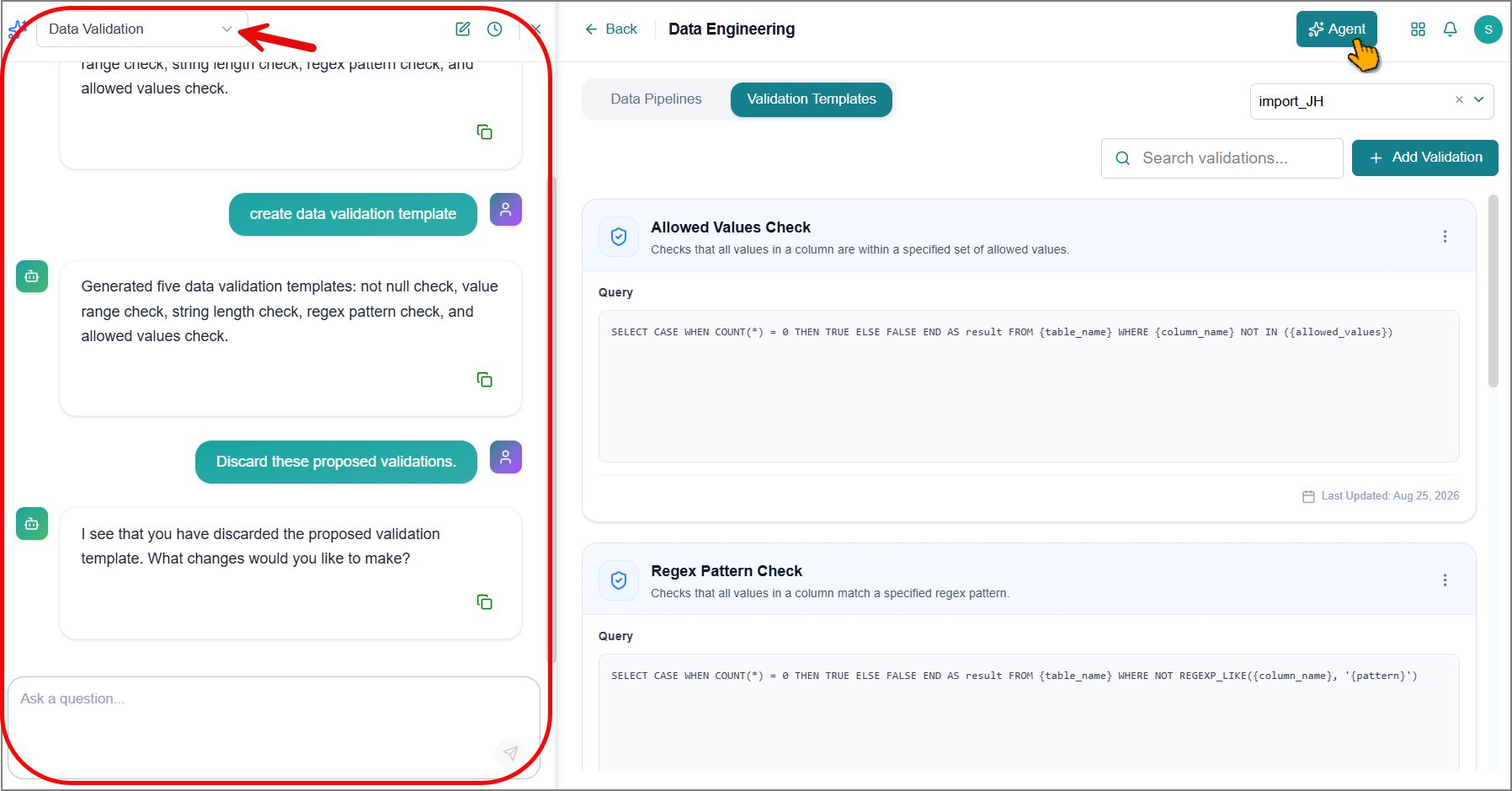The height and width of the screenshot is (791, 1512).
Task: Close the chat panel
Action: coord(535,29)
